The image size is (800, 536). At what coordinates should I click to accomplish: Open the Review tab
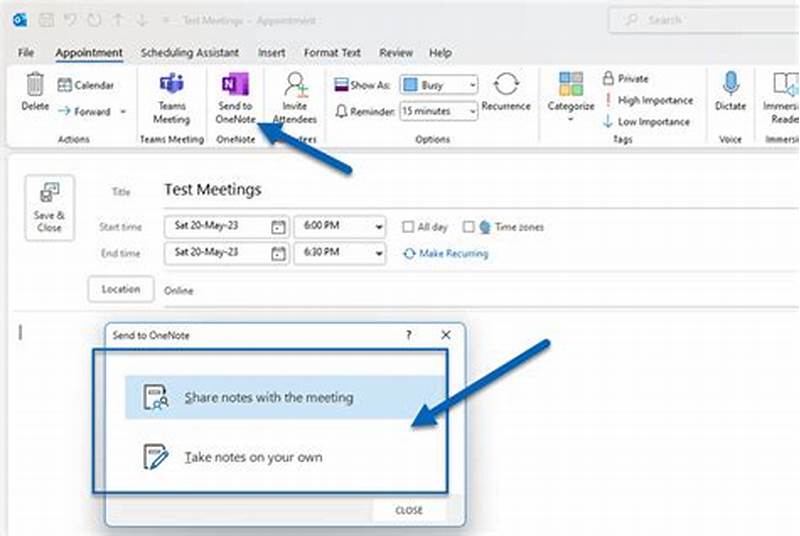tap(395, 53)
